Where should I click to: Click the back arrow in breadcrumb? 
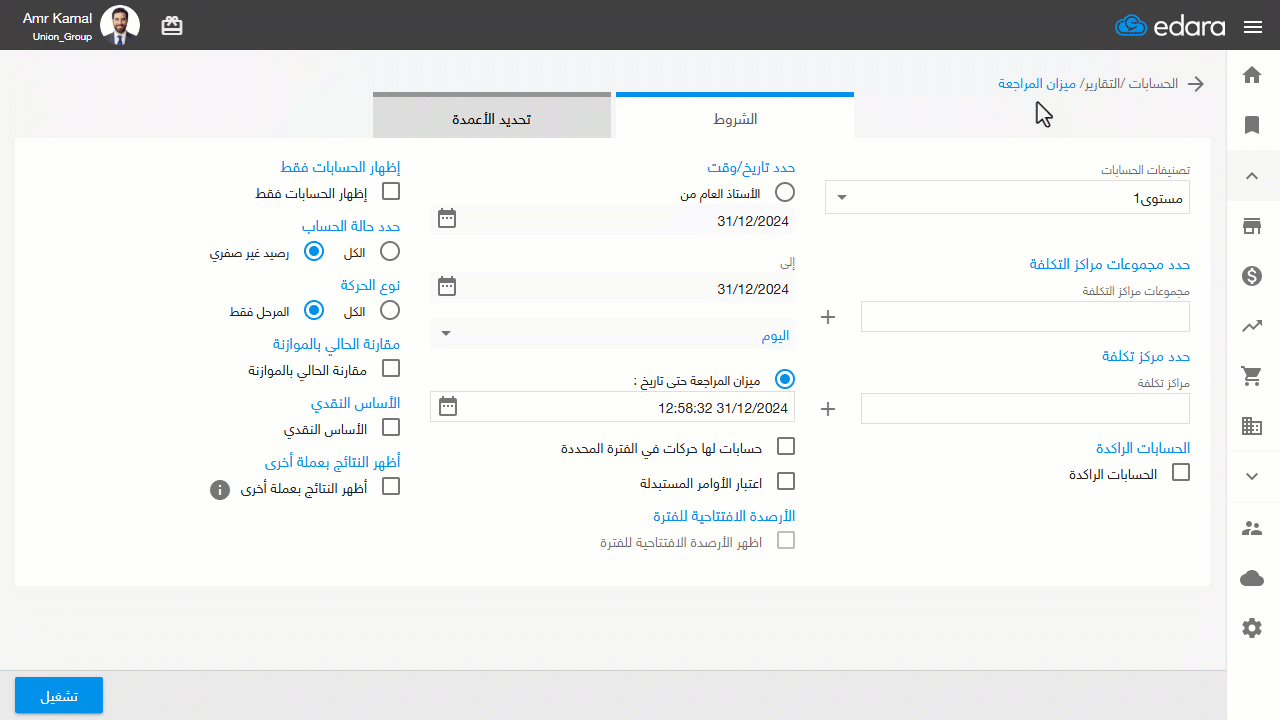[x=1195, y=84]
